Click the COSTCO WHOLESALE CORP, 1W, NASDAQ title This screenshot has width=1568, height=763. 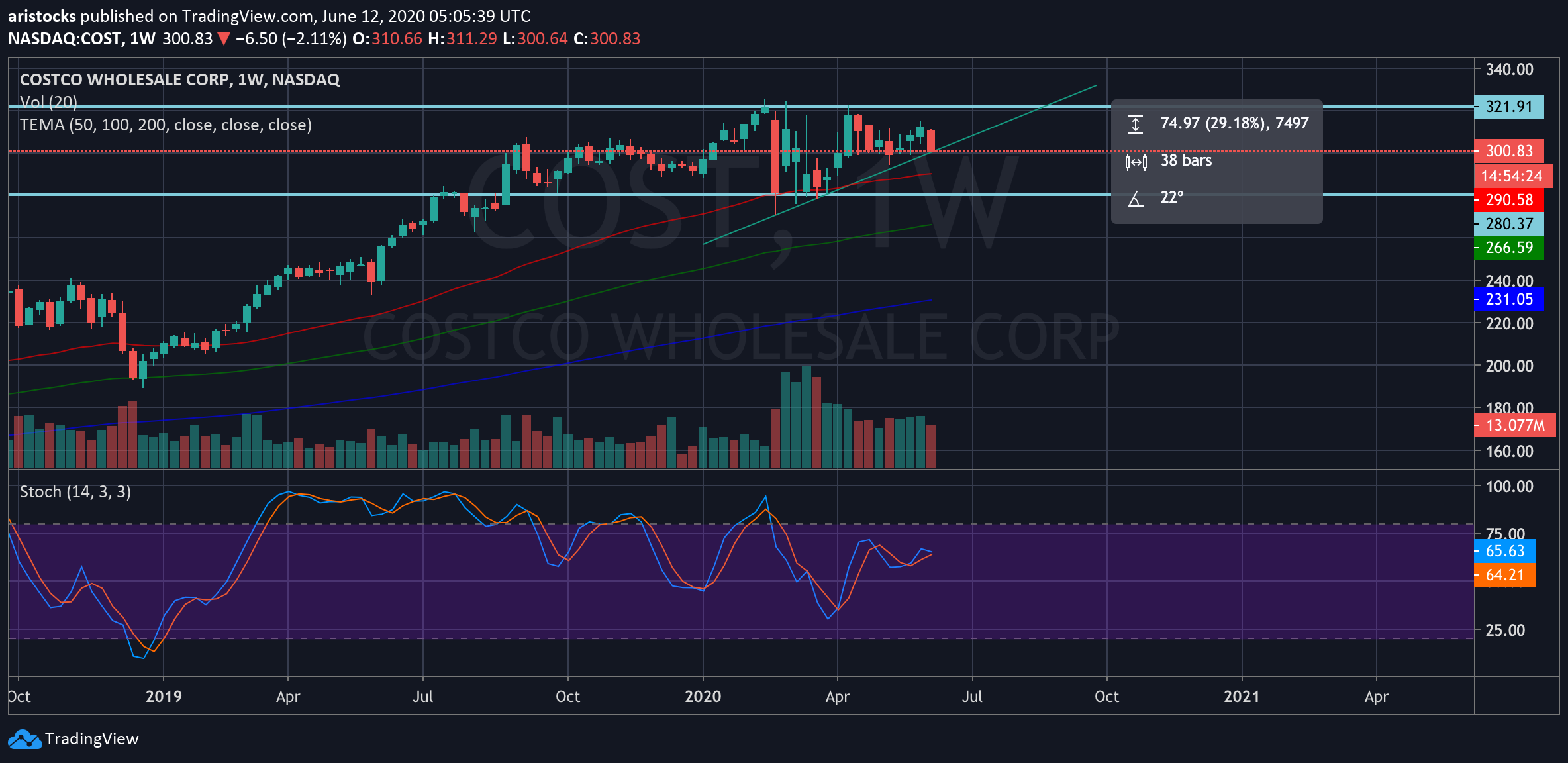coord(180,80)
